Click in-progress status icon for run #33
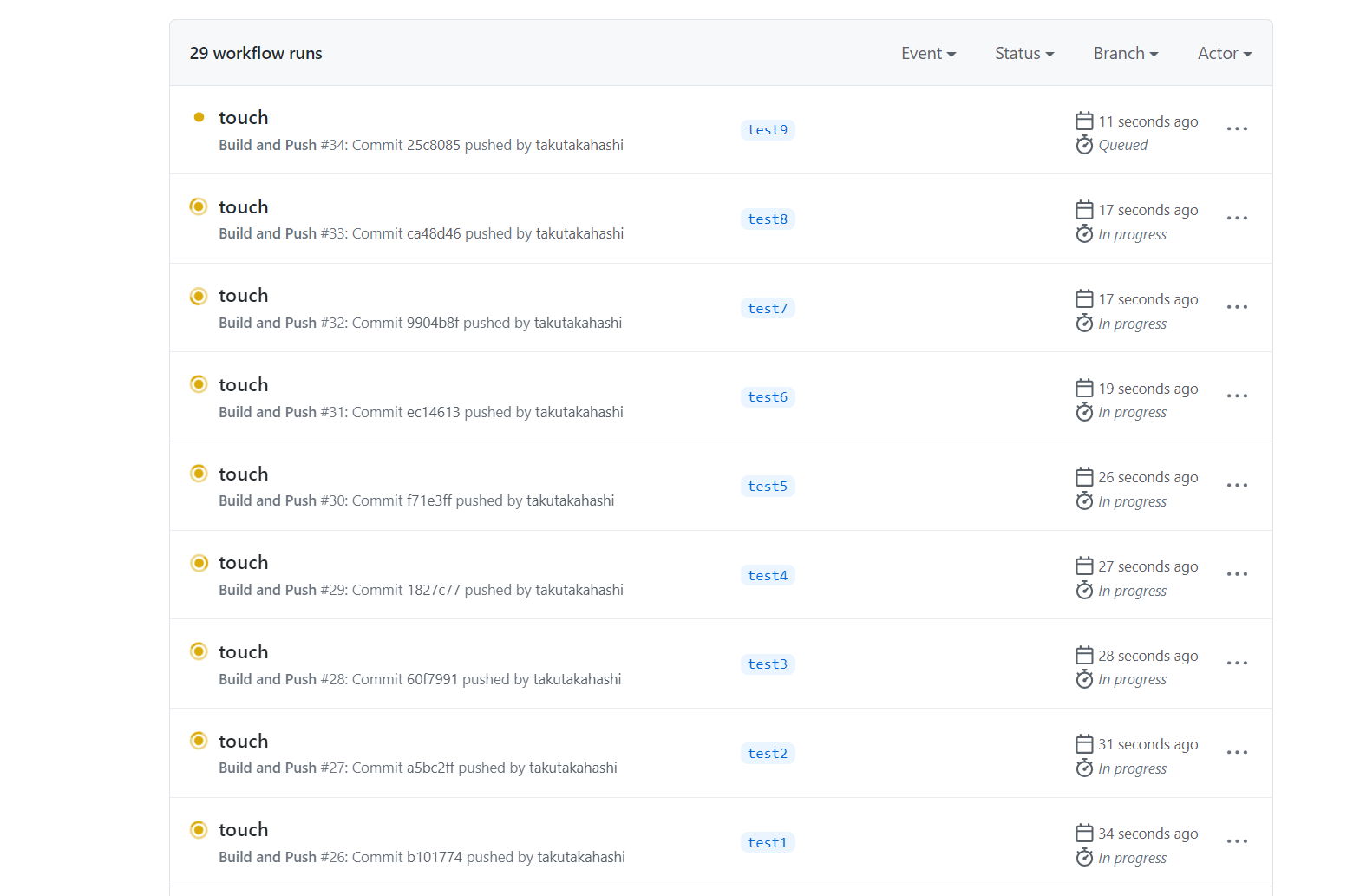1347x896 pixels. [199, 206]
